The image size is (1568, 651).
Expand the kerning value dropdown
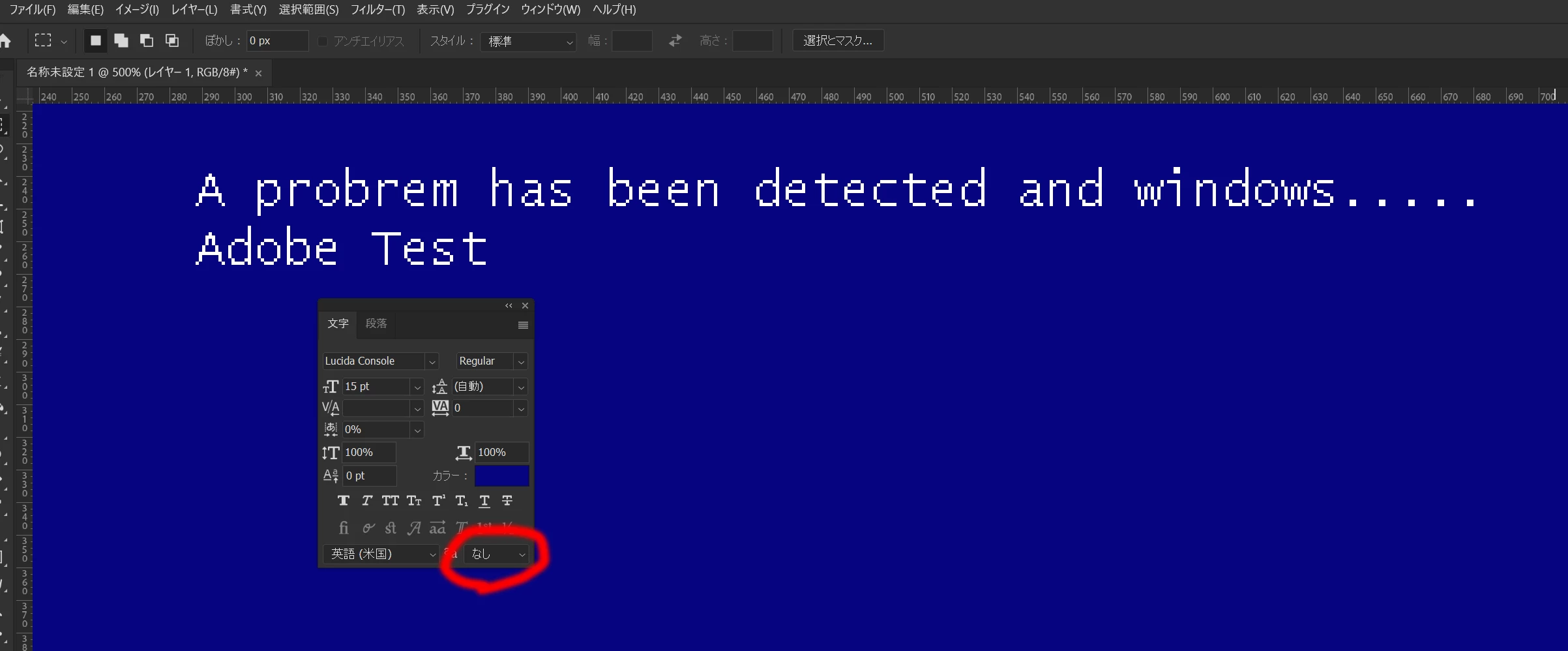pyautogui.click(x=417, y=408)
